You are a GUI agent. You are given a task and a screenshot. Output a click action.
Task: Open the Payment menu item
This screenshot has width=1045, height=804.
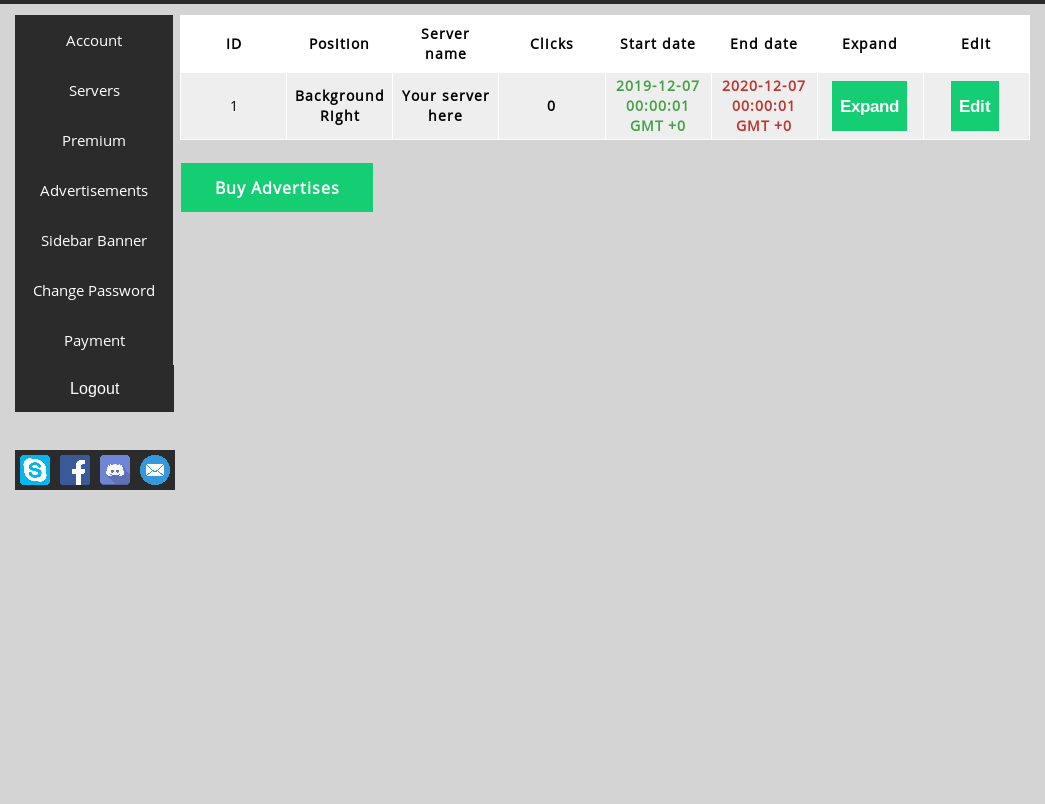click(94, 341)
